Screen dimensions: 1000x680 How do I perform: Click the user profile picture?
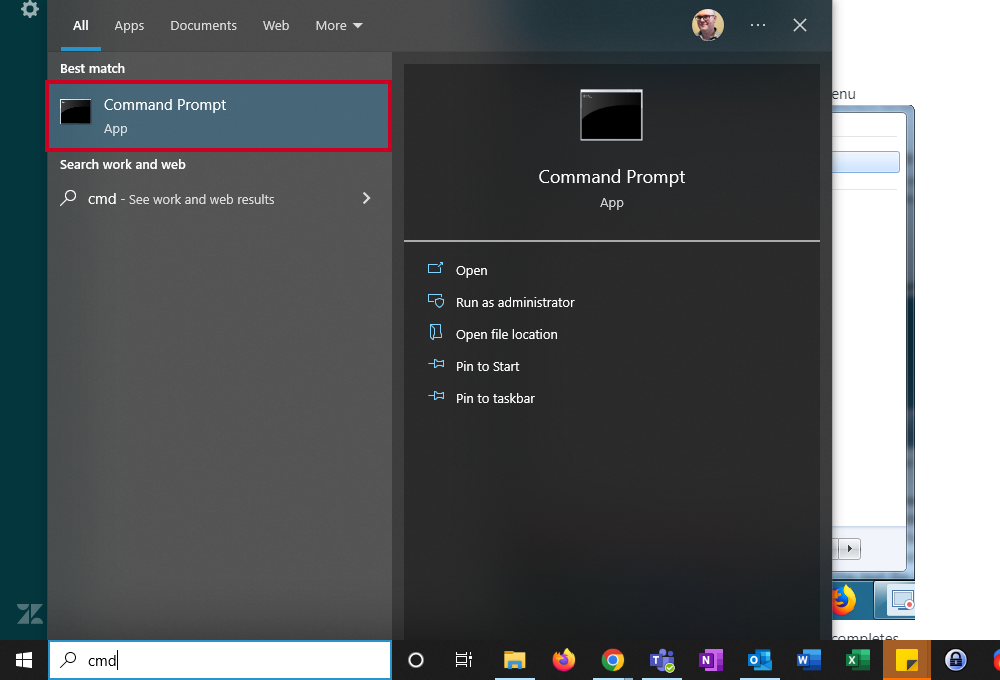[x=707, y=25]
